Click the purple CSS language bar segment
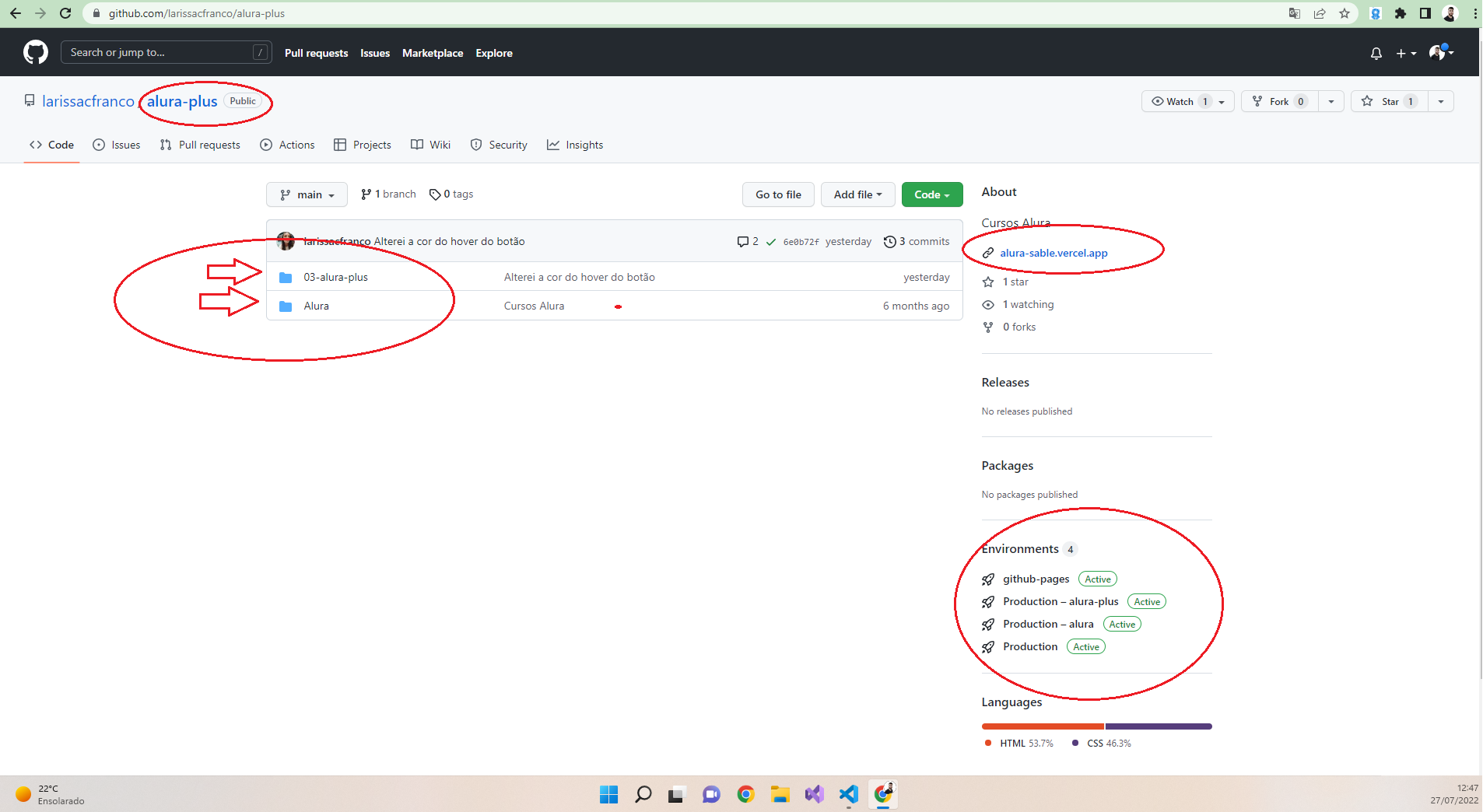 1159,726
